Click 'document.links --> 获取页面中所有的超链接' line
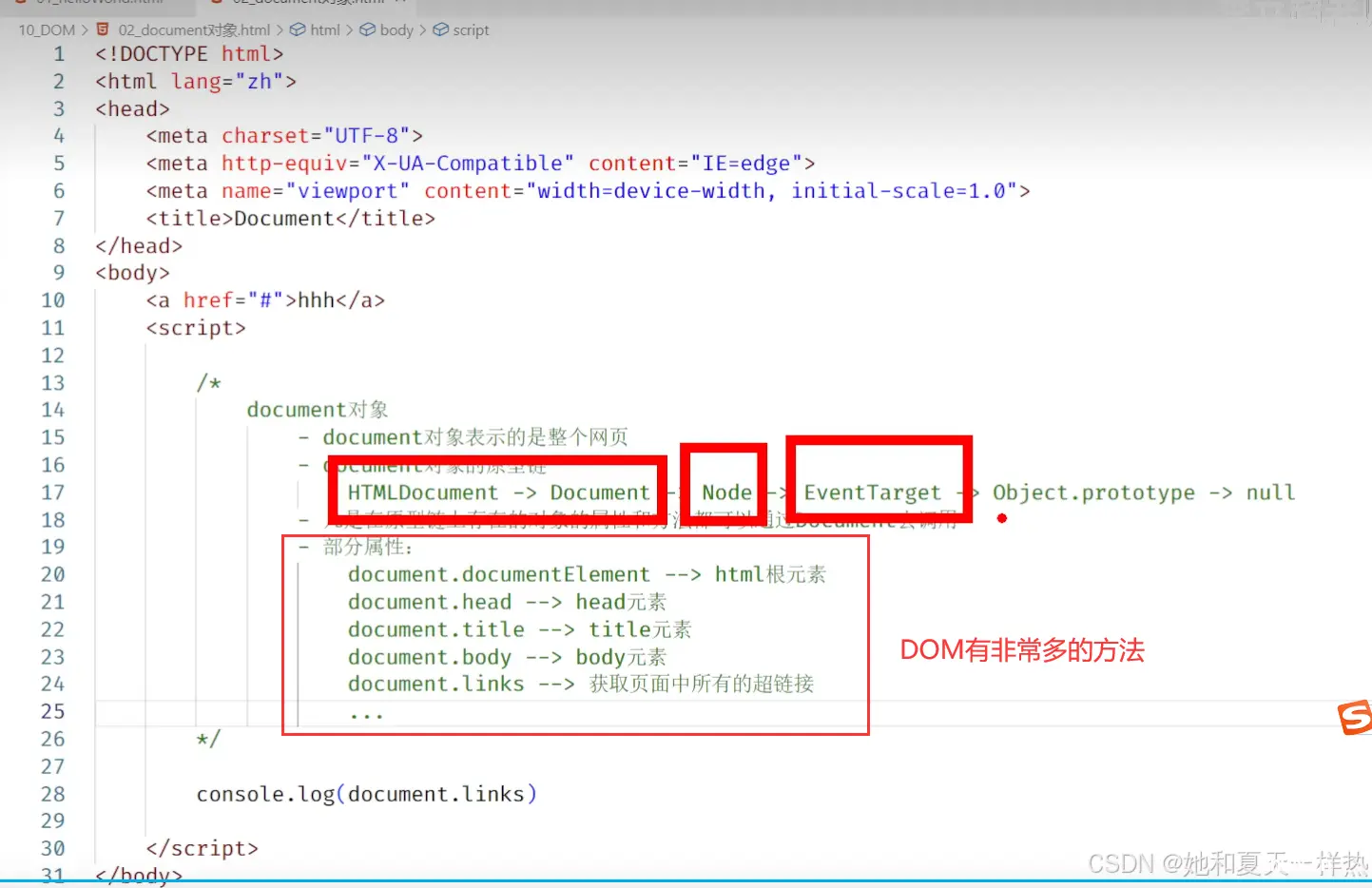1372x888 pixels. coord(581,684)
